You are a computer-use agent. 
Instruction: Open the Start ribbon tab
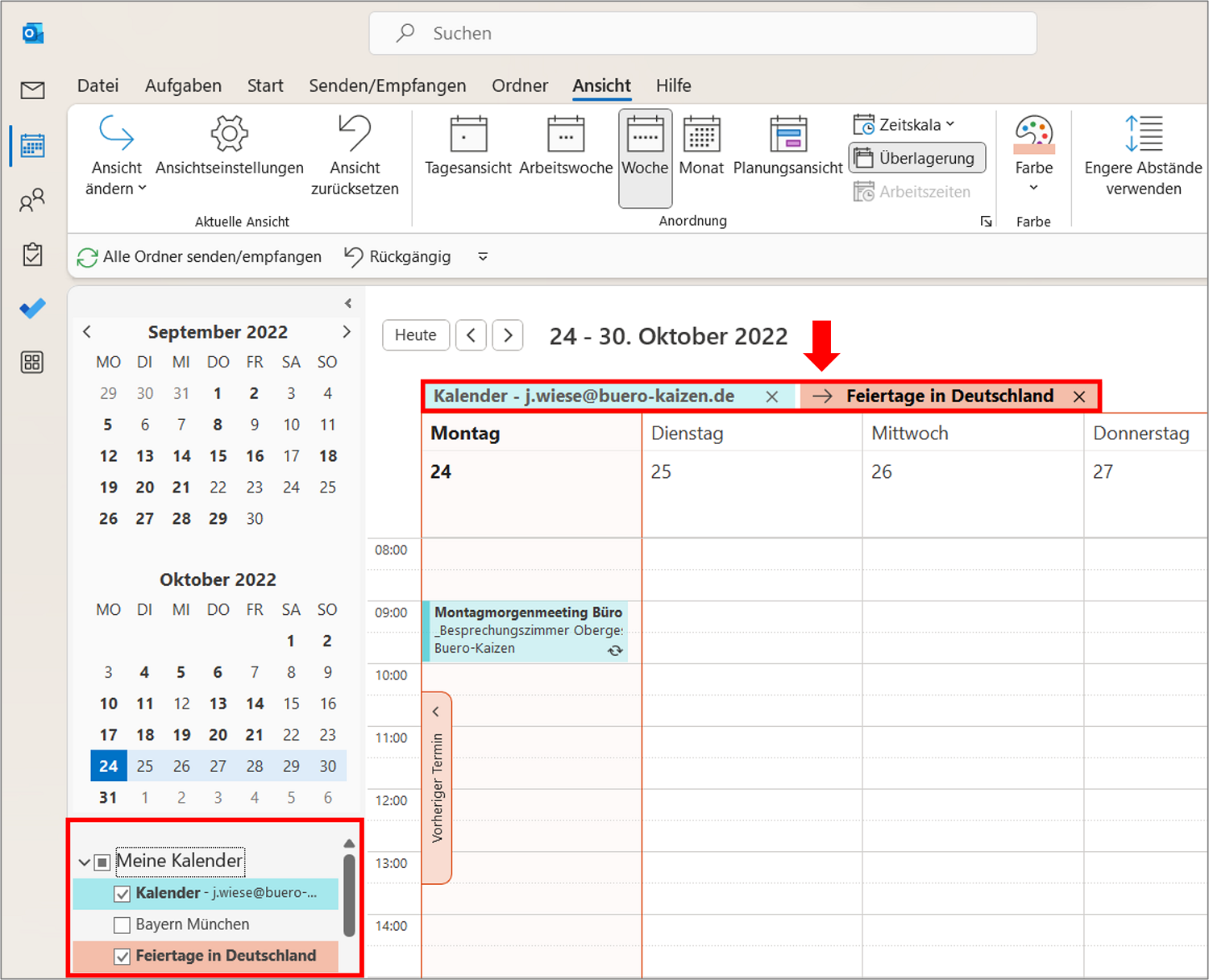(265, 85)
